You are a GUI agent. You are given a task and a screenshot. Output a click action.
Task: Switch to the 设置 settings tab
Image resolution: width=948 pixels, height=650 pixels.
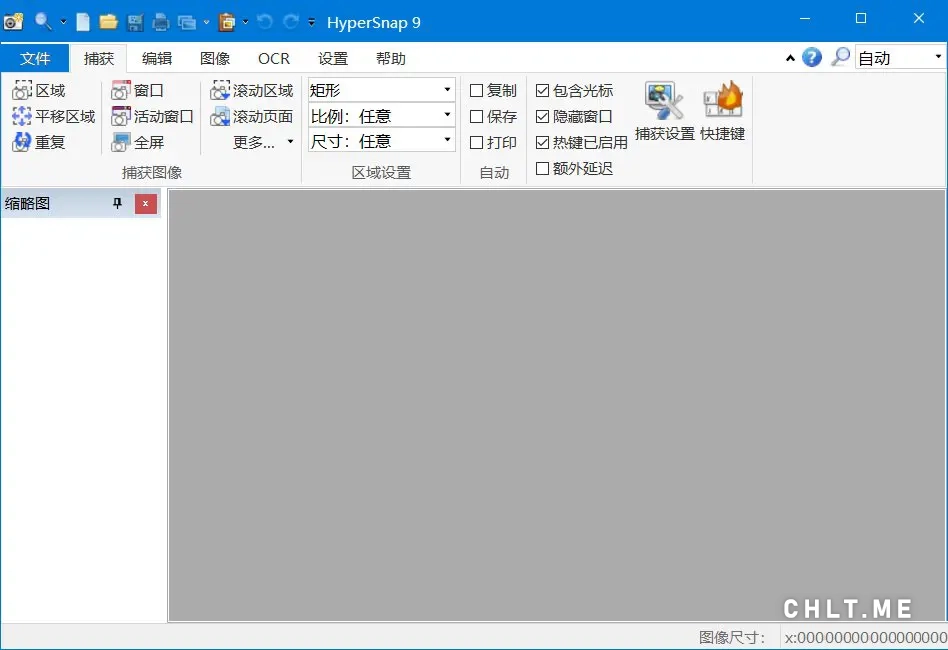click(333, 58)
